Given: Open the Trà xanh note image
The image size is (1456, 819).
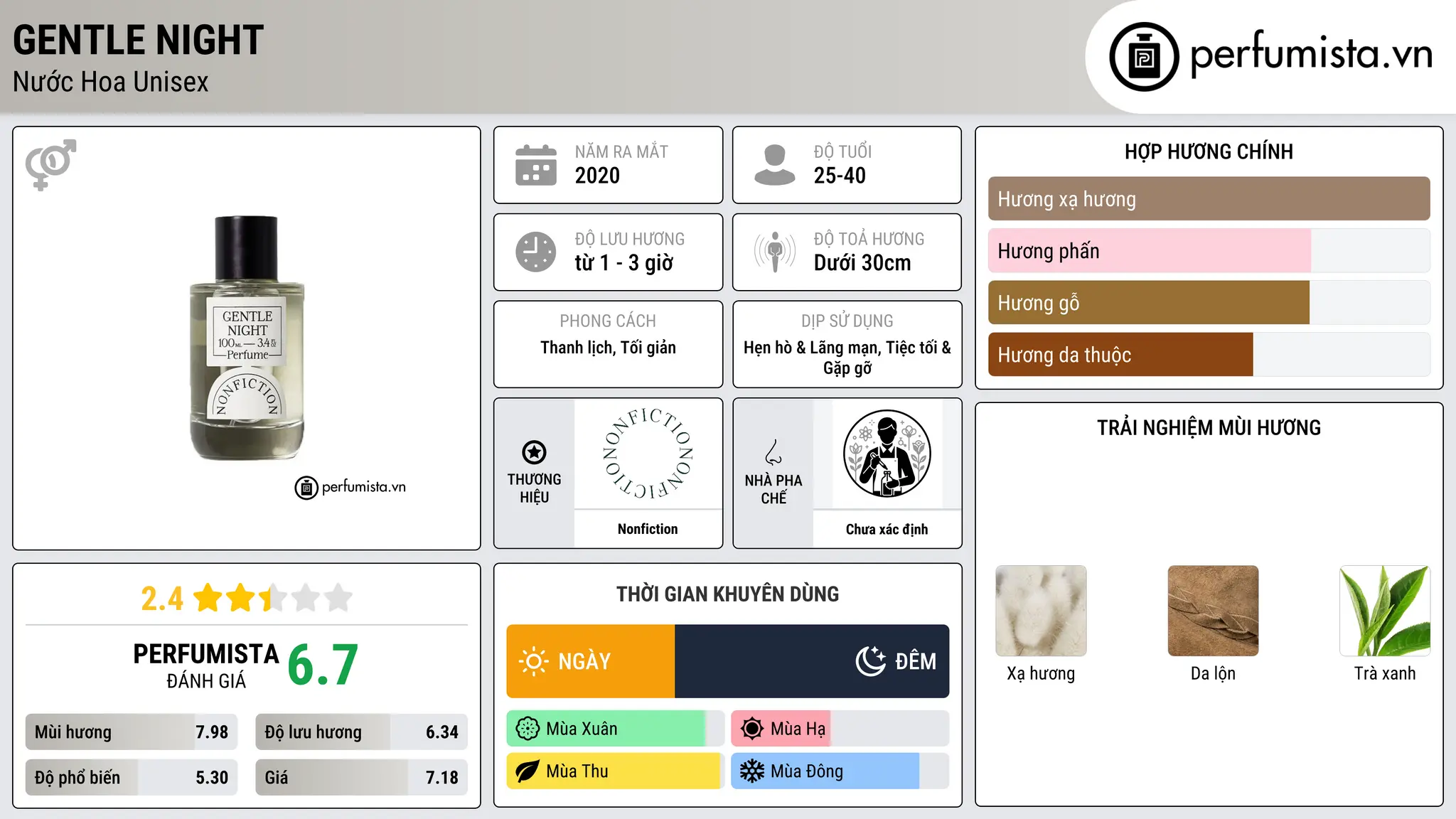Looking at the screenshot, I should (x=1385, y=611).
